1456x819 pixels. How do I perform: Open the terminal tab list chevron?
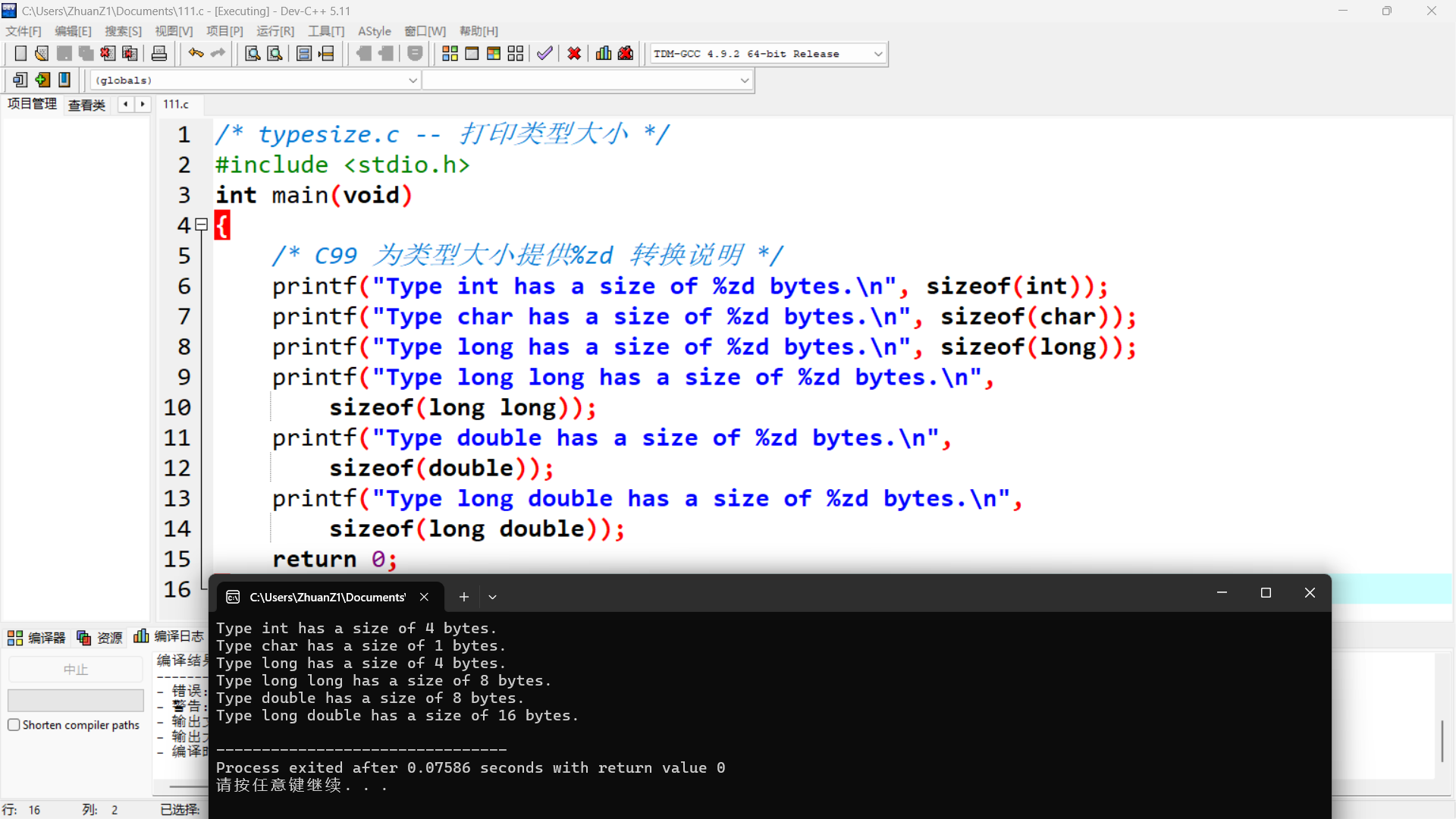coord(492,598)
